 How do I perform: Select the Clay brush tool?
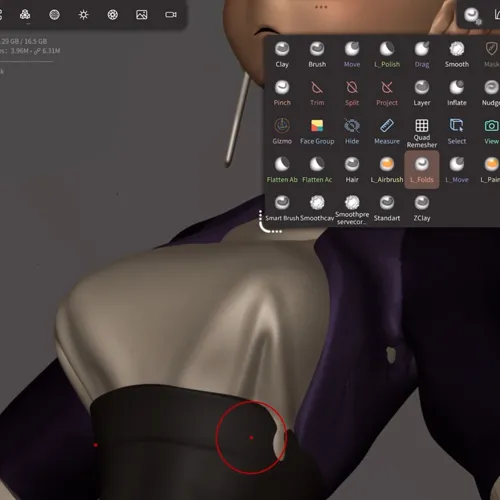click(x=282, y=55)
